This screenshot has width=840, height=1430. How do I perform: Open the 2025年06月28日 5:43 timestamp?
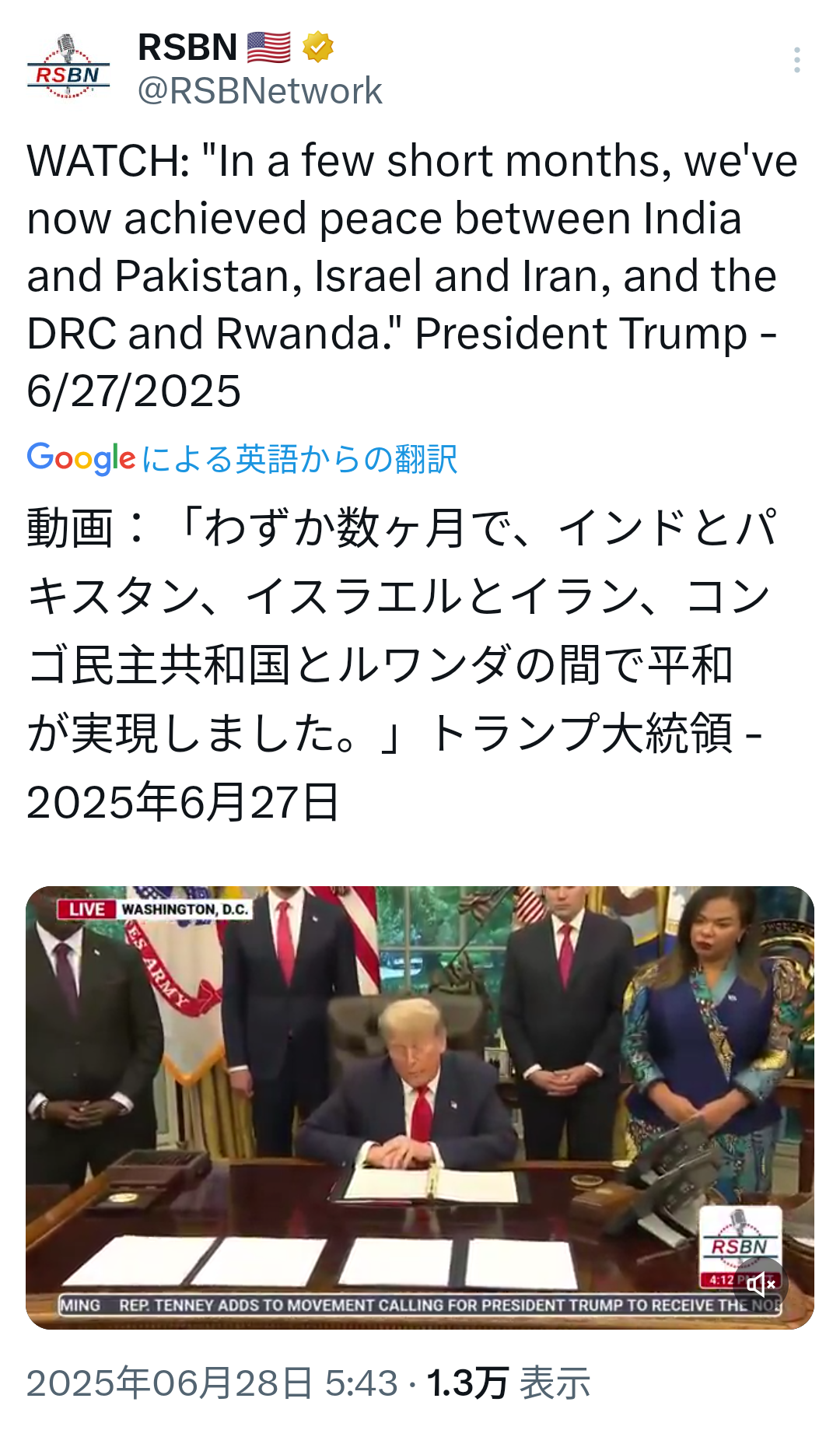(x=212, y=1383)
